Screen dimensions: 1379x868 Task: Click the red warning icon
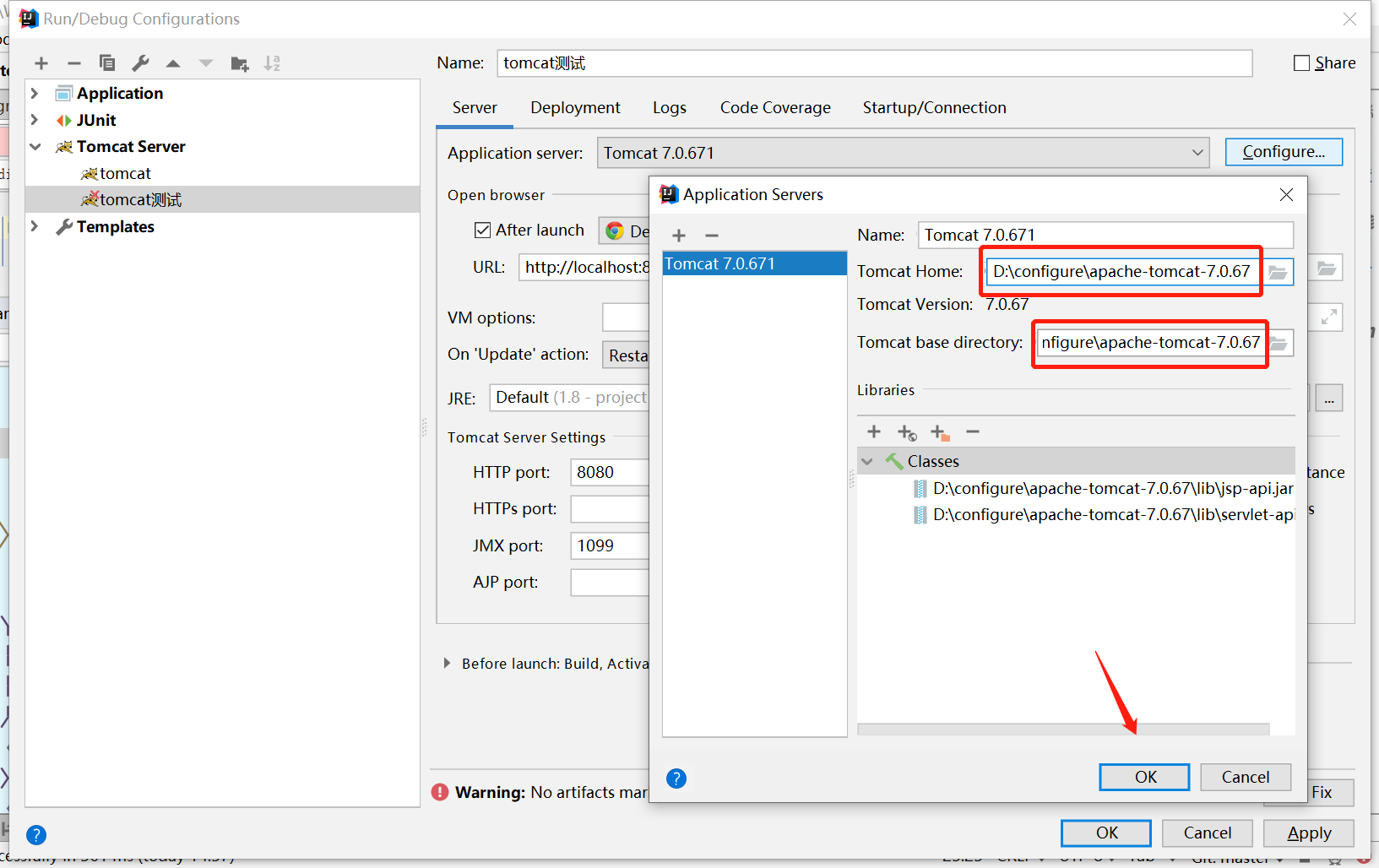click(440, 792)
